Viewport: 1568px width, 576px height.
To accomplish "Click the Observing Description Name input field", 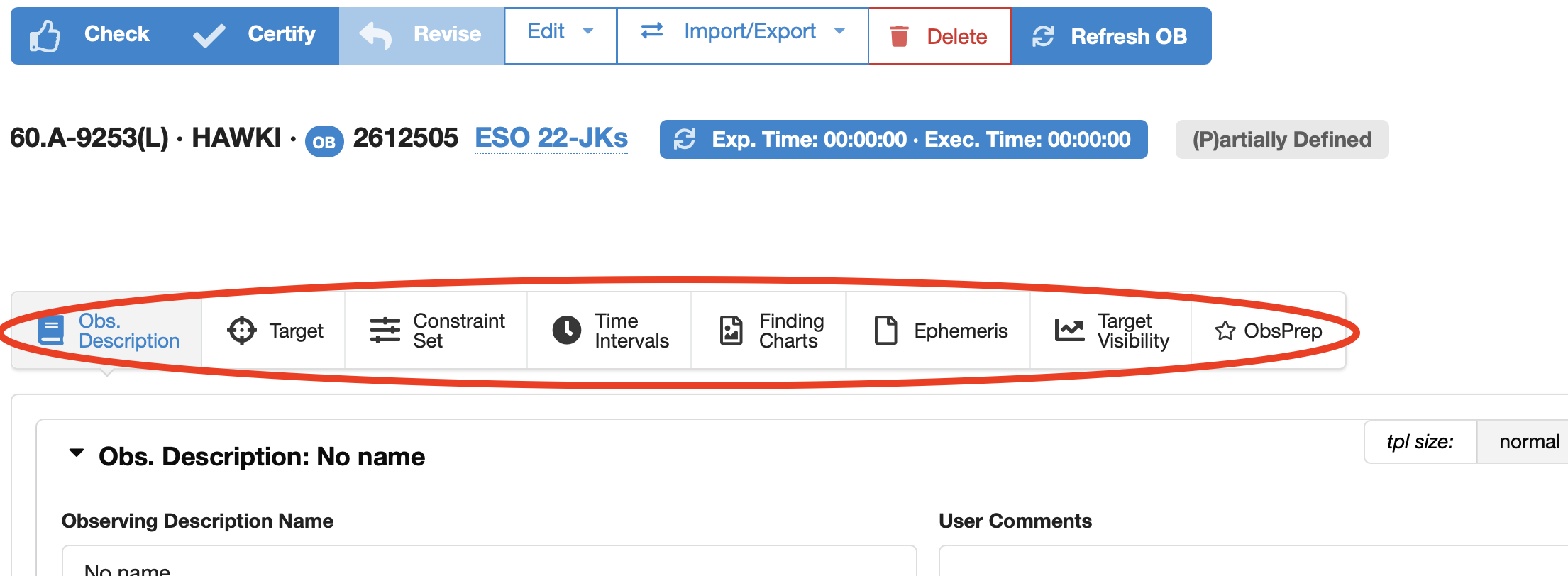I will click(489, 563).
